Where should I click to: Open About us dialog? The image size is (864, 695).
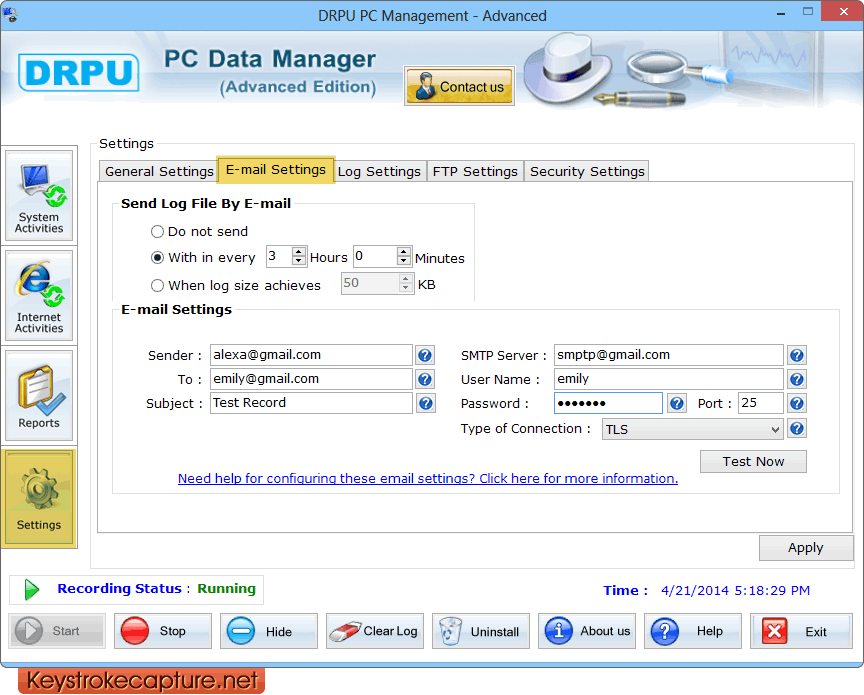click(587, 631)
